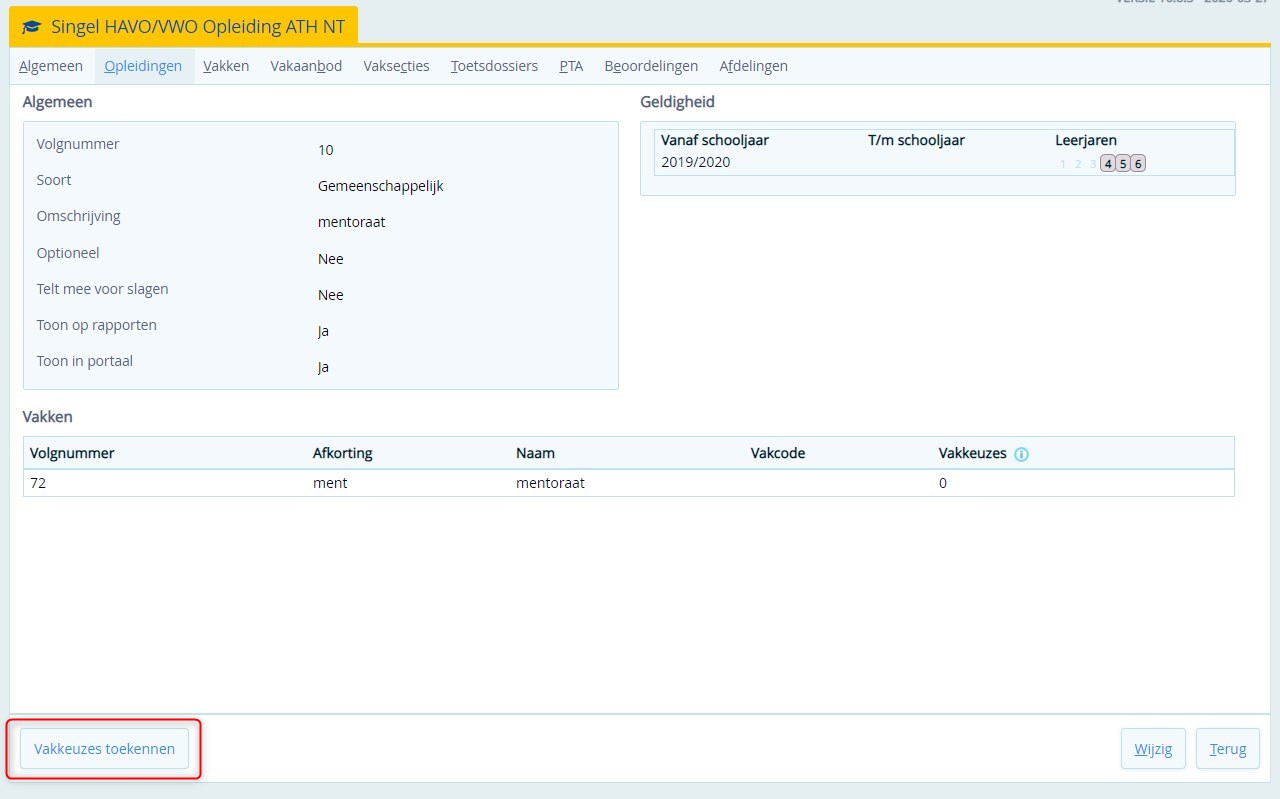Viewport: 1280px width, 799px height.
Task: Click the Vakcode column header
Action: tap(778, 453)
